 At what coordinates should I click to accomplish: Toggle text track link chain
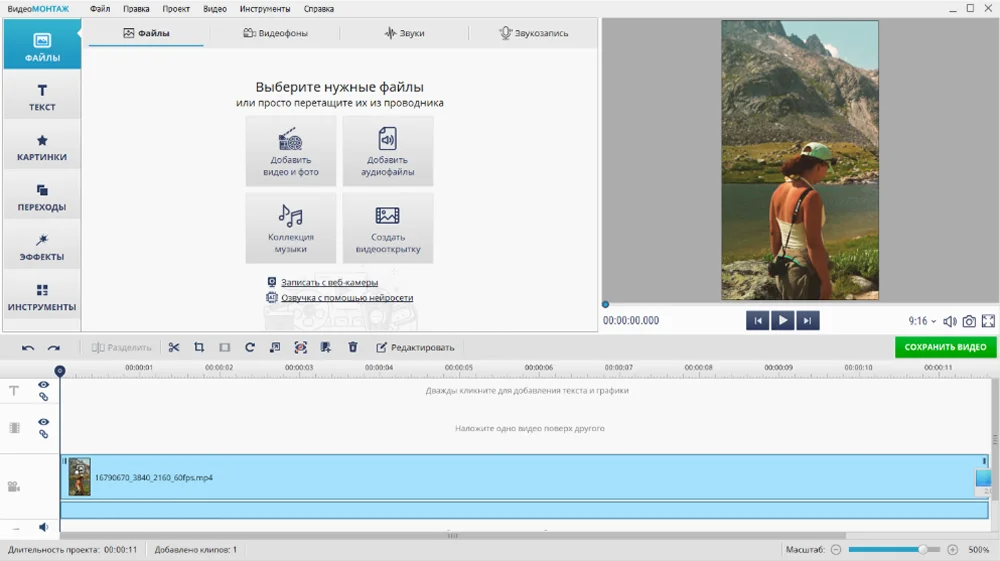43,397
